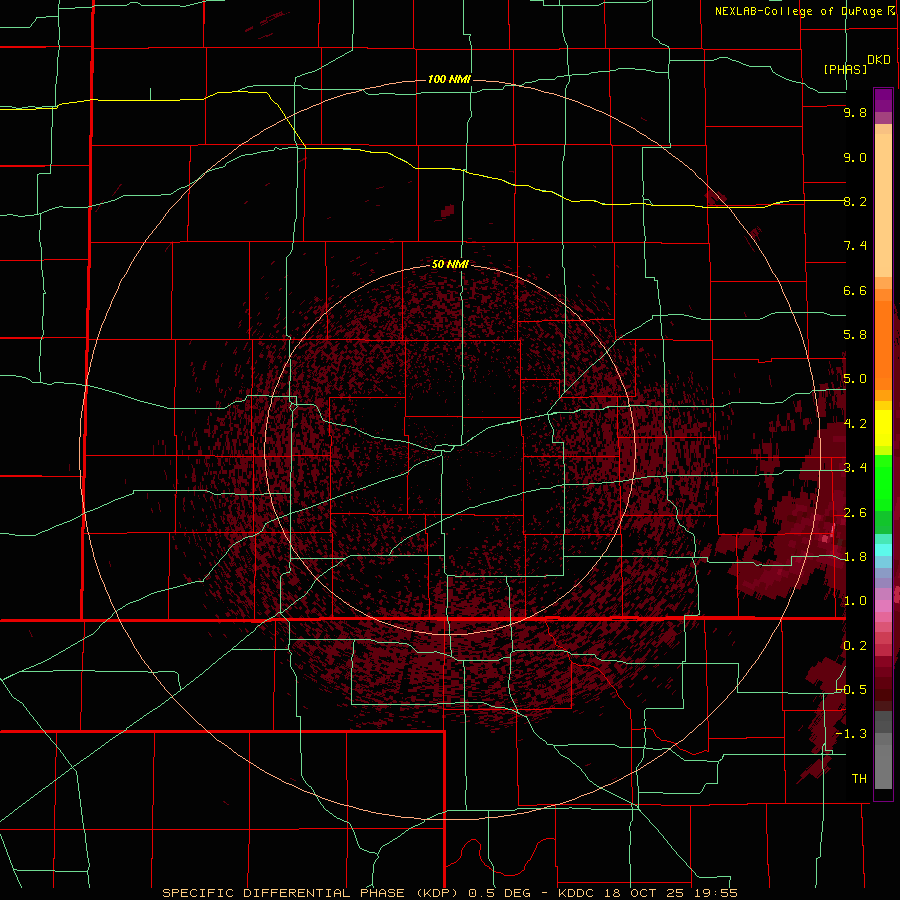
Task: Click the 3.4 value on the scale
Action: tap(855, 468)
